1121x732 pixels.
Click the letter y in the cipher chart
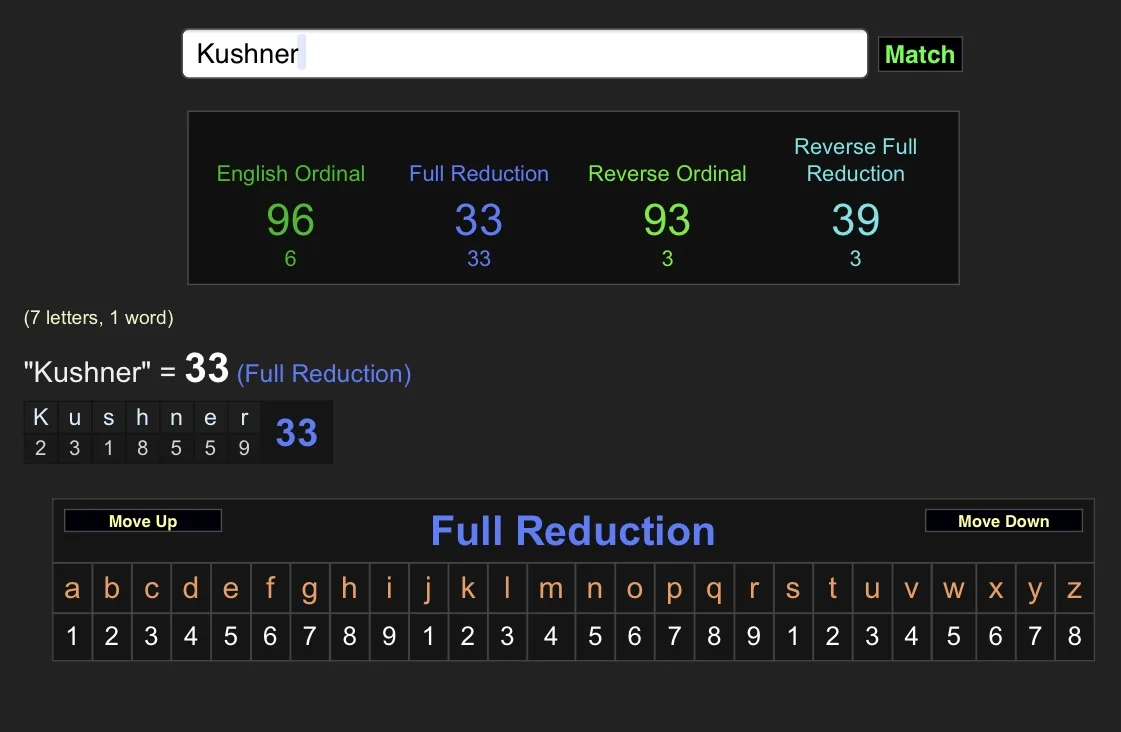(x=1034, y=588)
